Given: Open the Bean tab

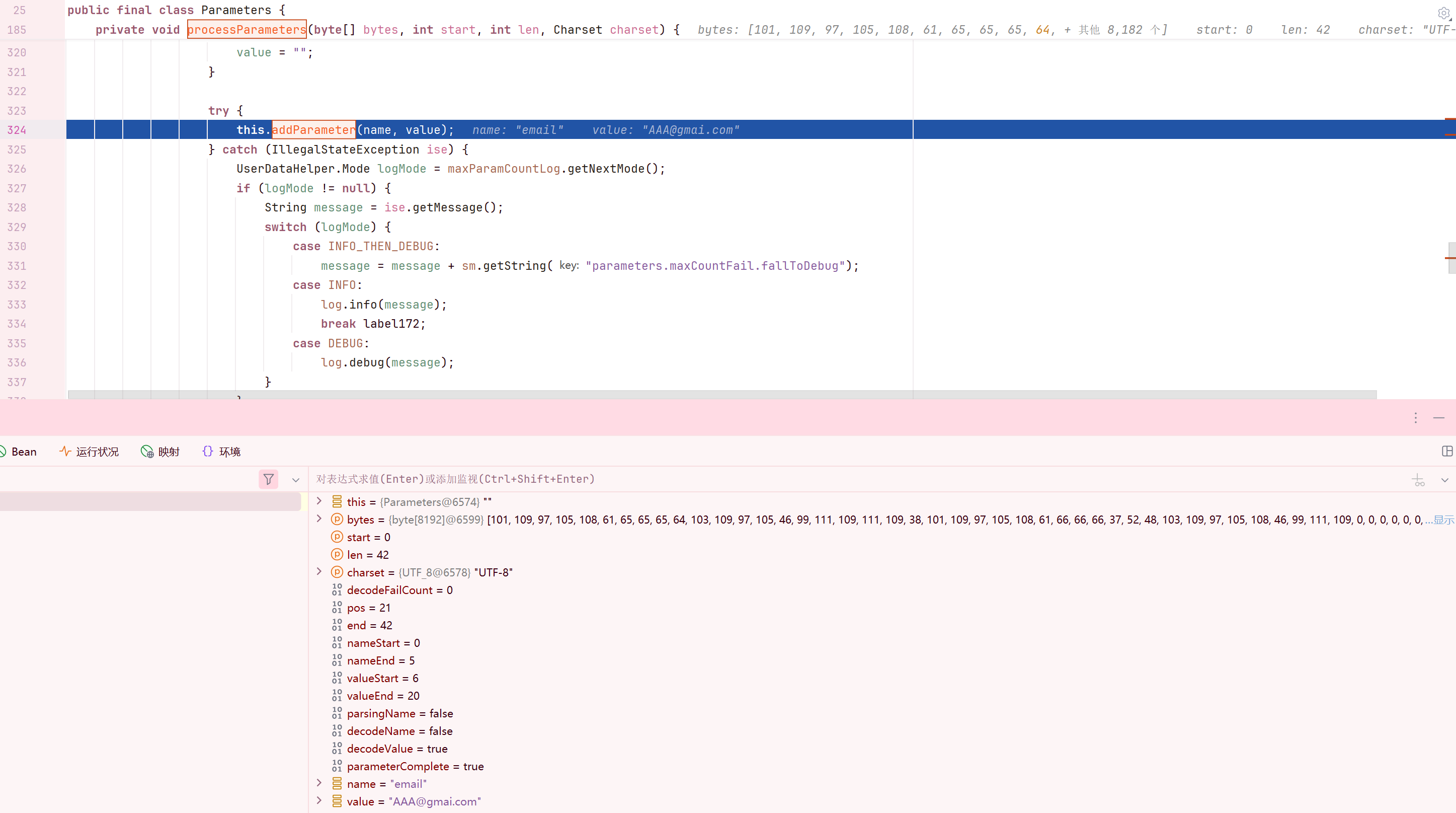Looking at the screenshot, I should coord(23,452).
